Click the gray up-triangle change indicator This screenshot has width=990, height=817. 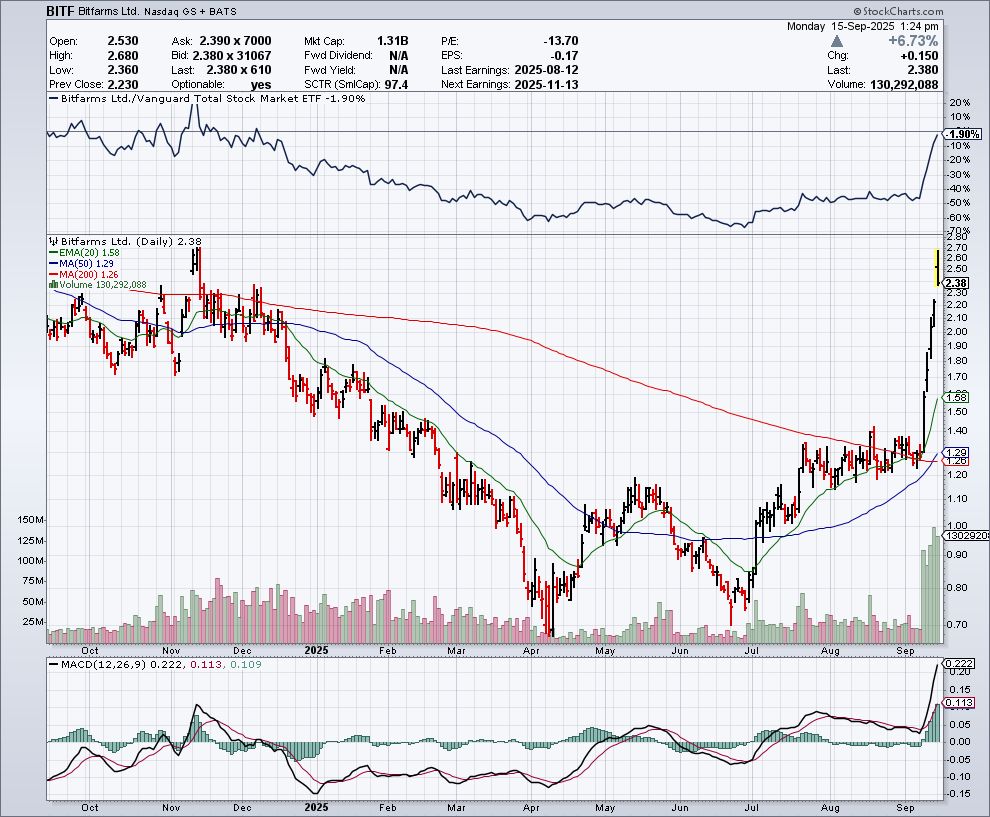[837, 41]
